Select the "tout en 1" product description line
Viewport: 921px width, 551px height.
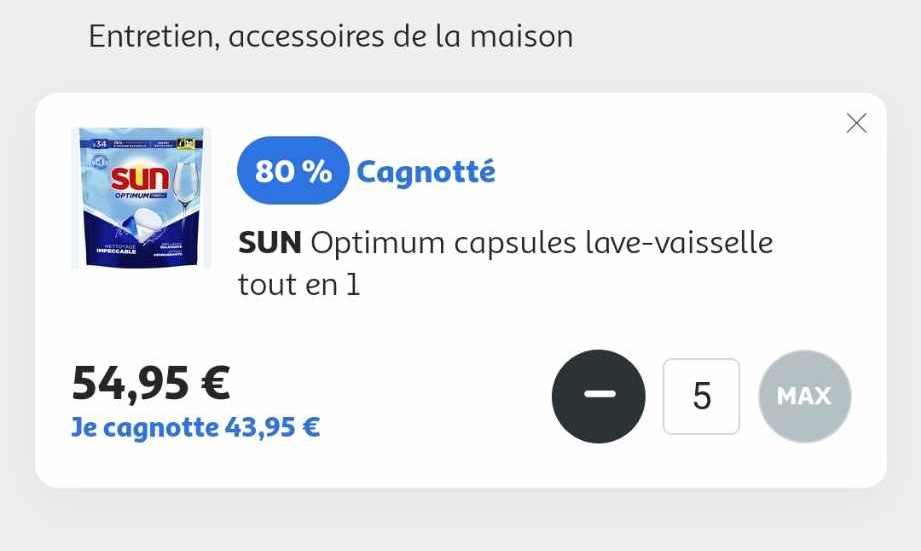pos(298,285)
